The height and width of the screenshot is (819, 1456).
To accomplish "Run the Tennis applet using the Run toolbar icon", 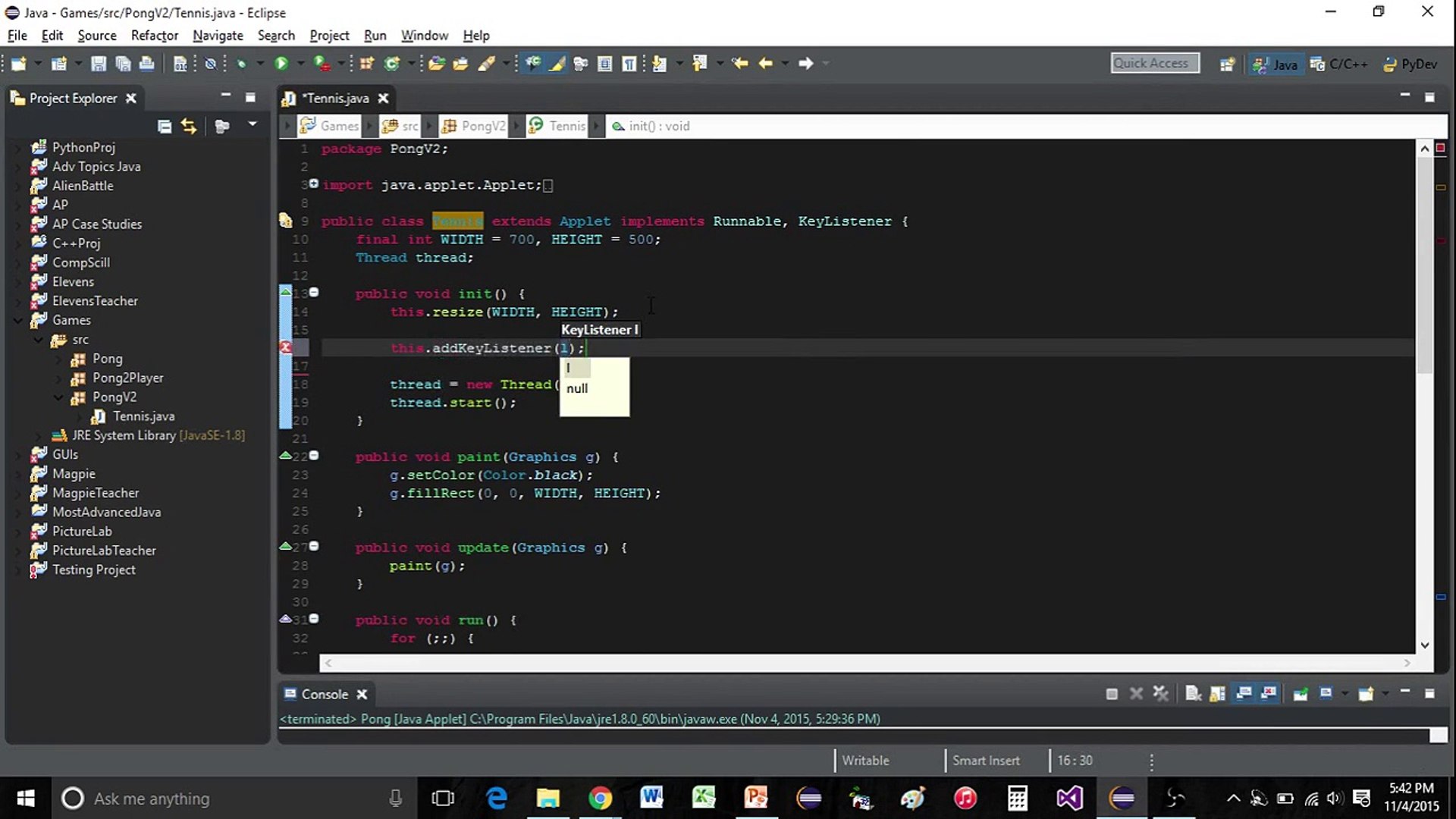I will [x=282, y=63].
